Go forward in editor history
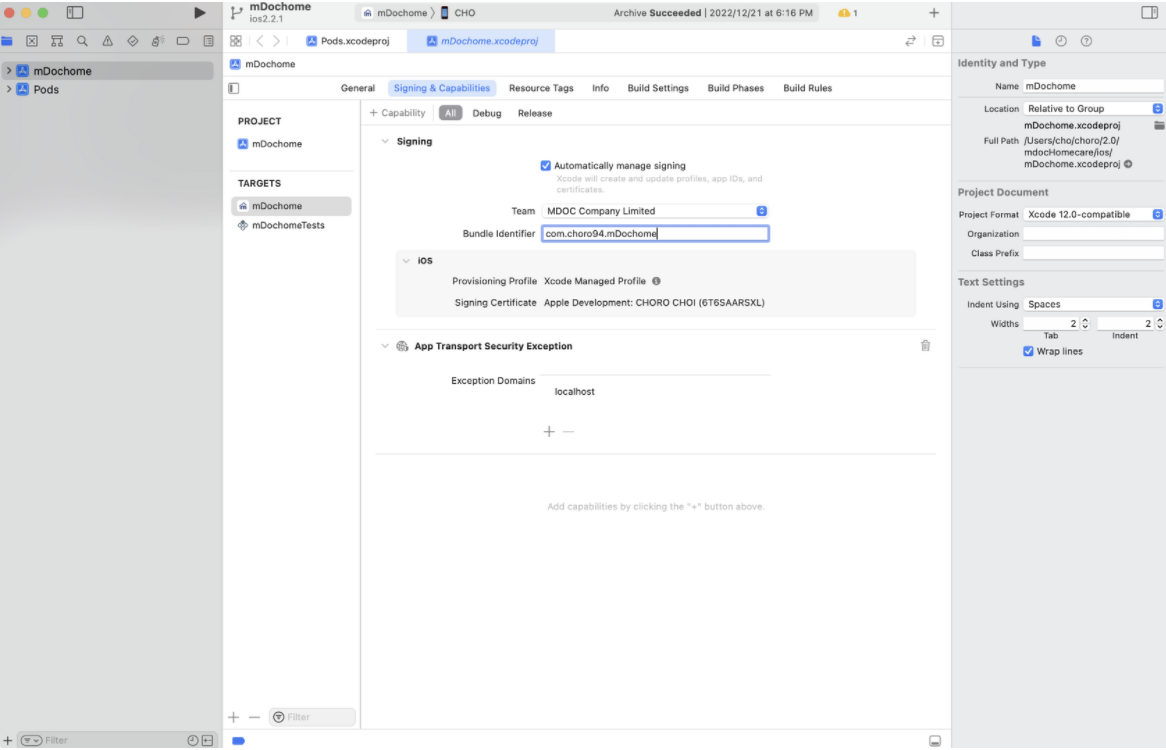1166x750 pixels. point(277,41)
